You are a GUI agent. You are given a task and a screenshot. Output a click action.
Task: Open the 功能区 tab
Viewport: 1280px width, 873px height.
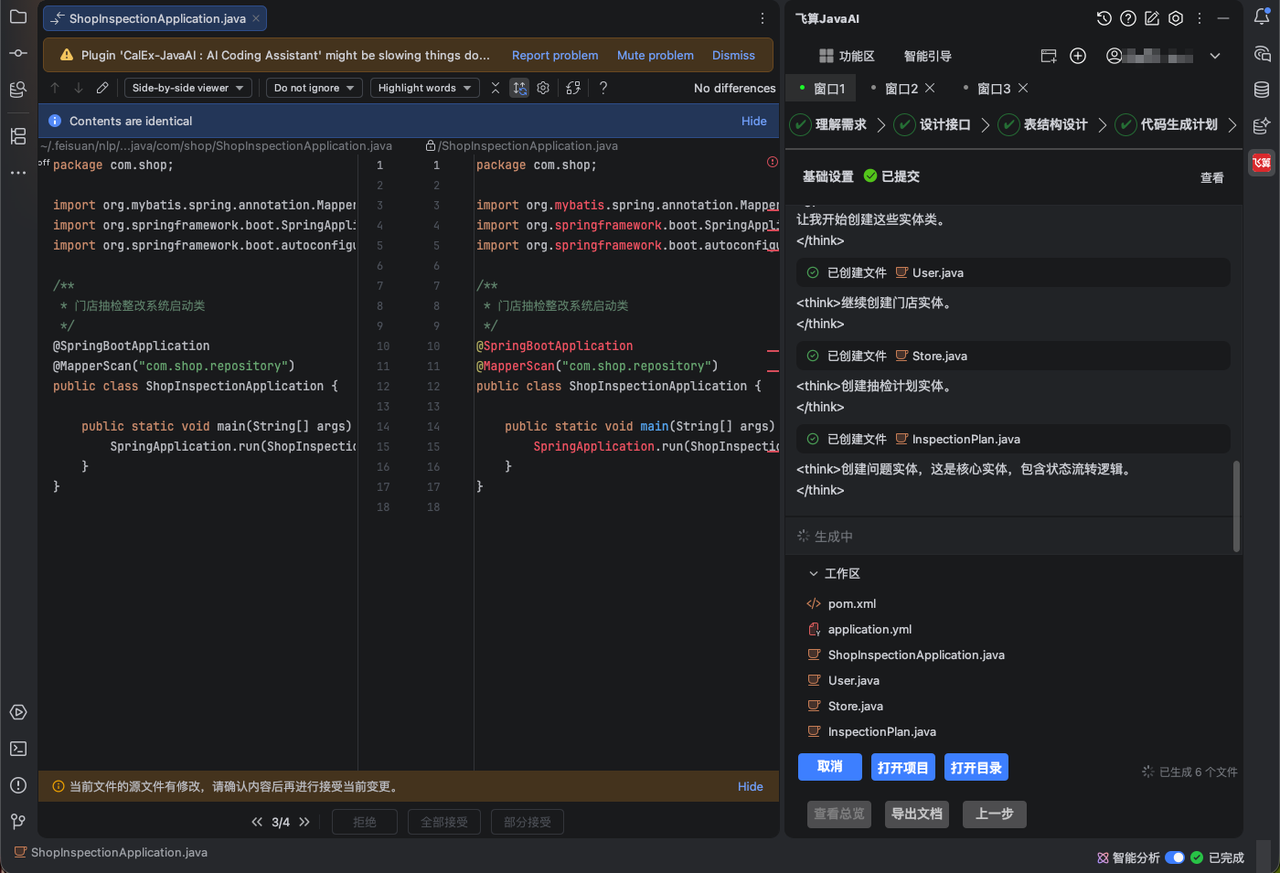[847, 56]
